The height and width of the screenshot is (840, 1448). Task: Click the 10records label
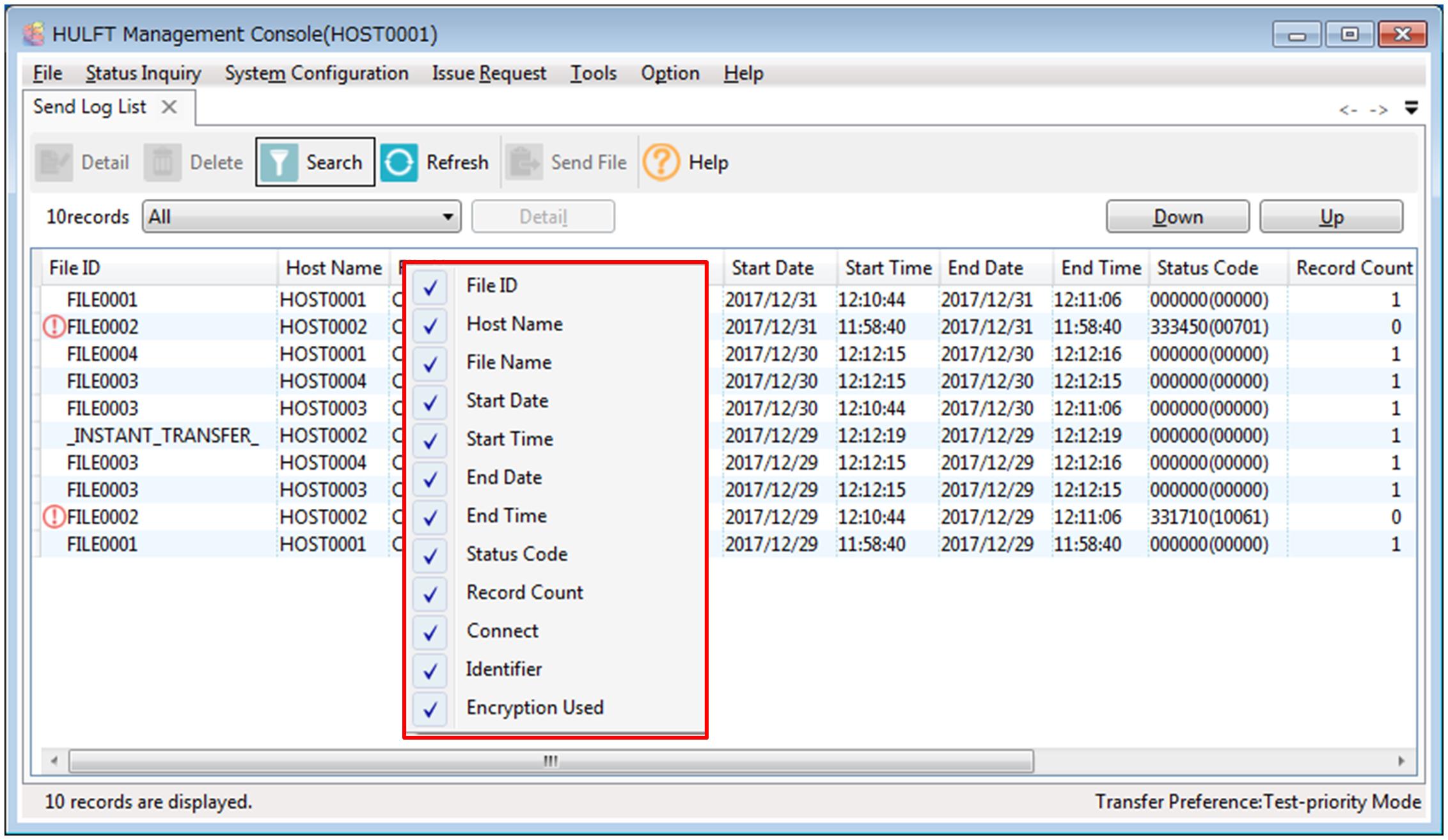(x=88, y=217)
